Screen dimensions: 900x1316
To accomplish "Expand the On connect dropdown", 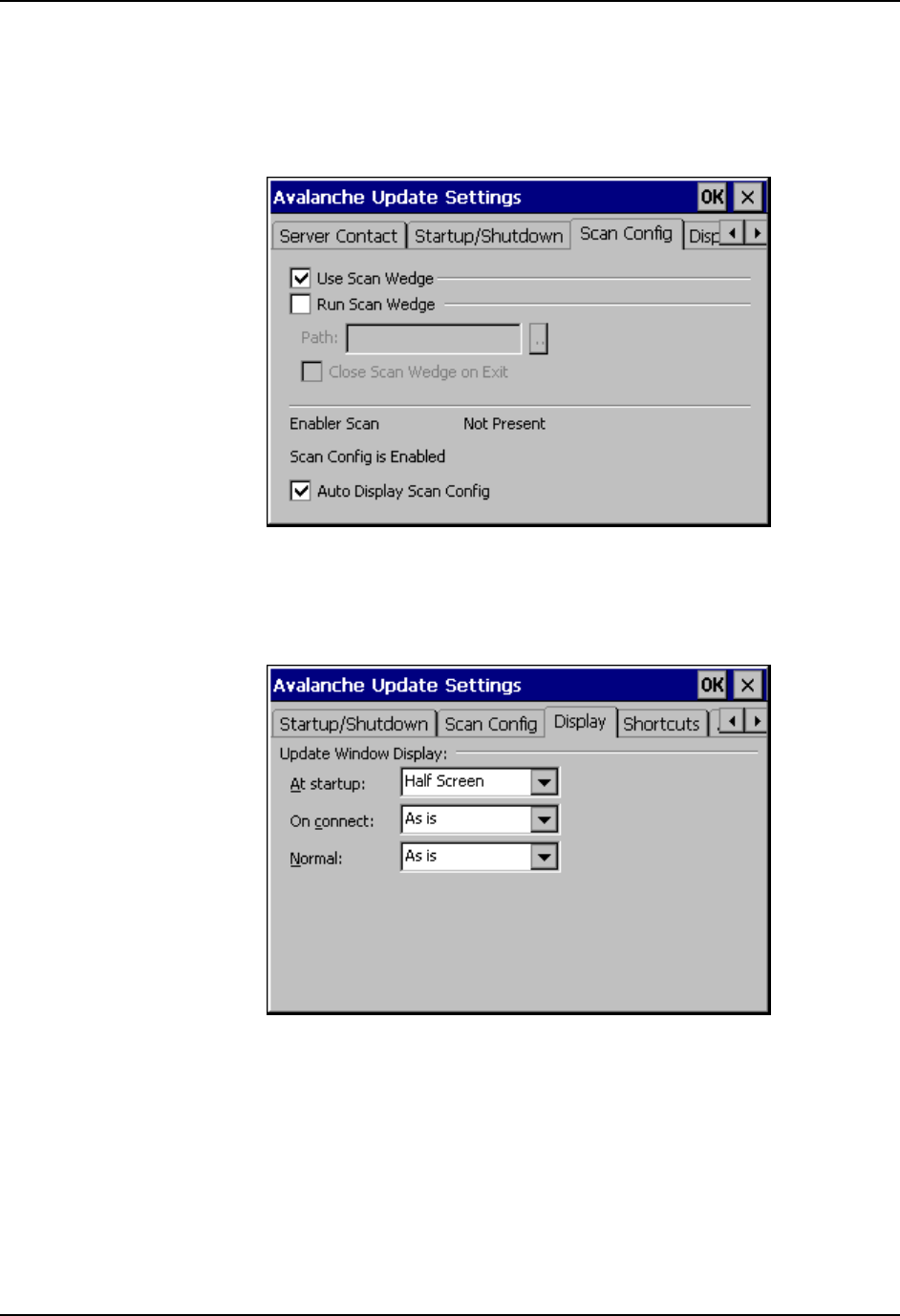I will pos(544,819).
